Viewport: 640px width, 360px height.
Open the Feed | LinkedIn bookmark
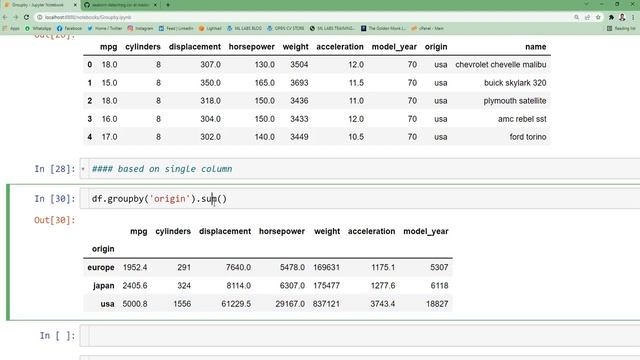(176, 28)
